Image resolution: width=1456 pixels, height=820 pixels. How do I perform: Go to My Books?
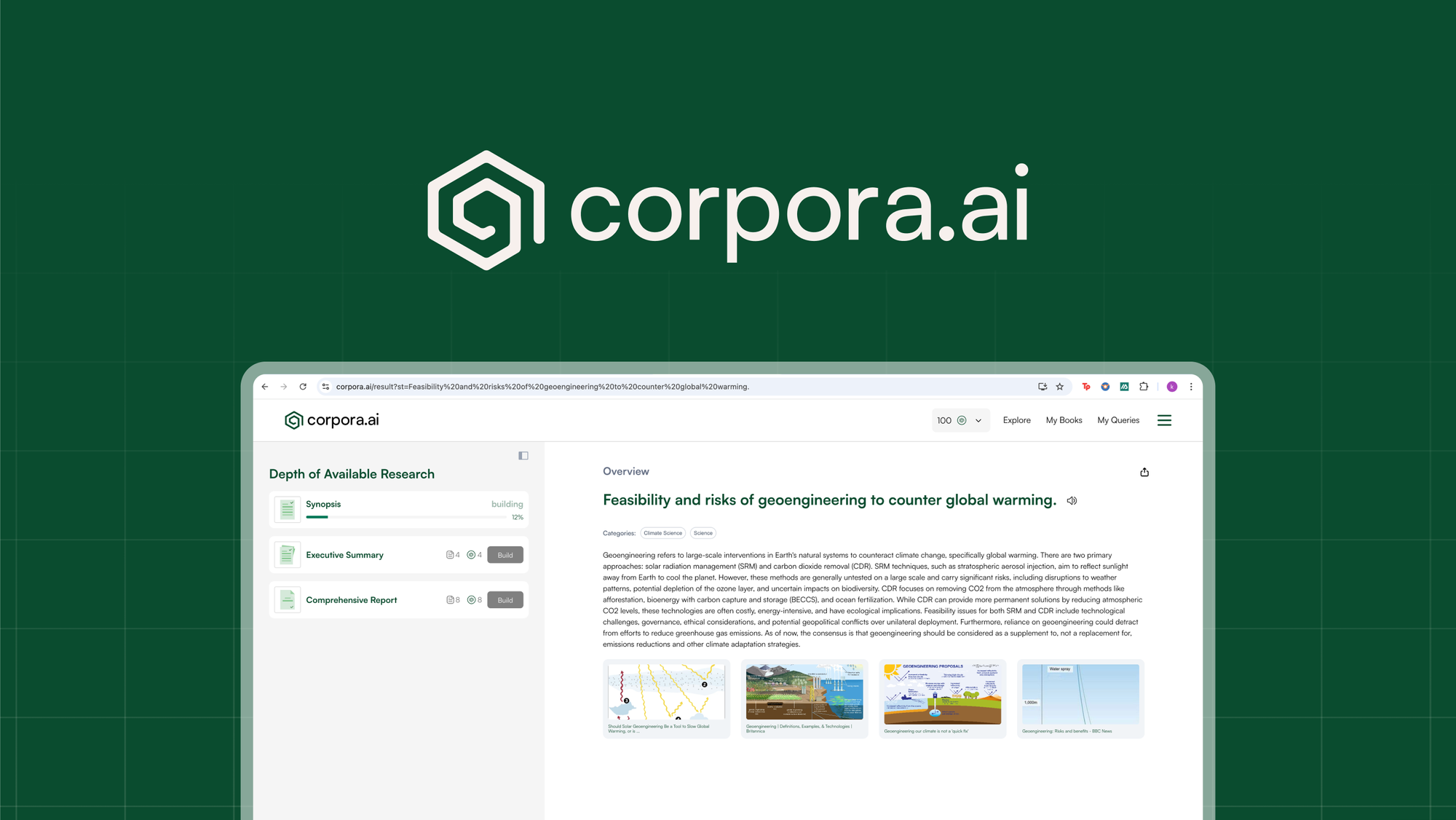(1064, 420)
